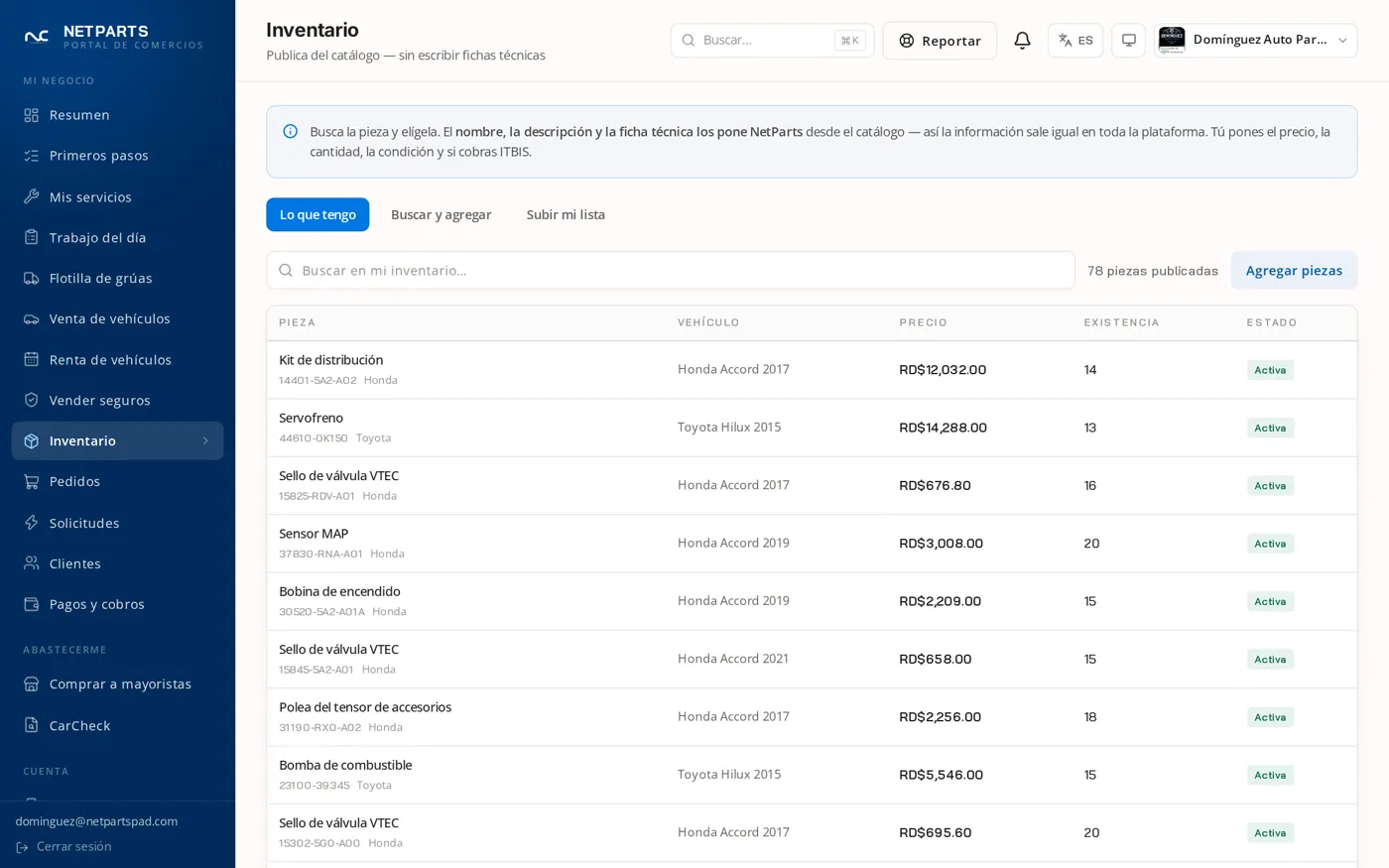Click the Domínguez Auto Parts avatar
This screenshot has width=1389, height=868.
pos(1172,40)
